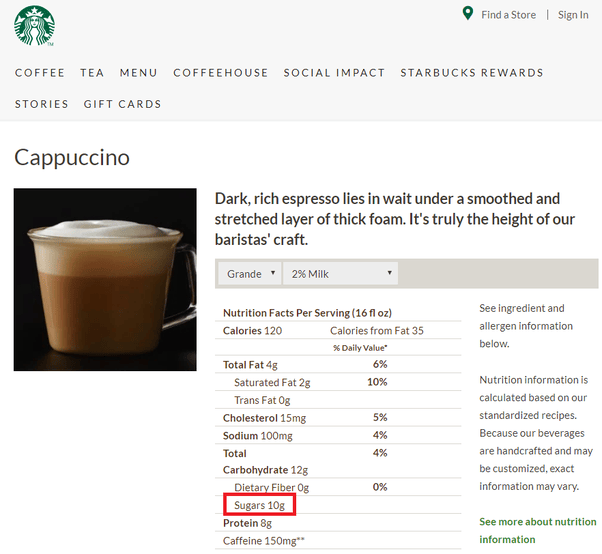This screenshot has height=554, width=602.
Task: Click the Total Fat 4g row
Action: [338, 364]
